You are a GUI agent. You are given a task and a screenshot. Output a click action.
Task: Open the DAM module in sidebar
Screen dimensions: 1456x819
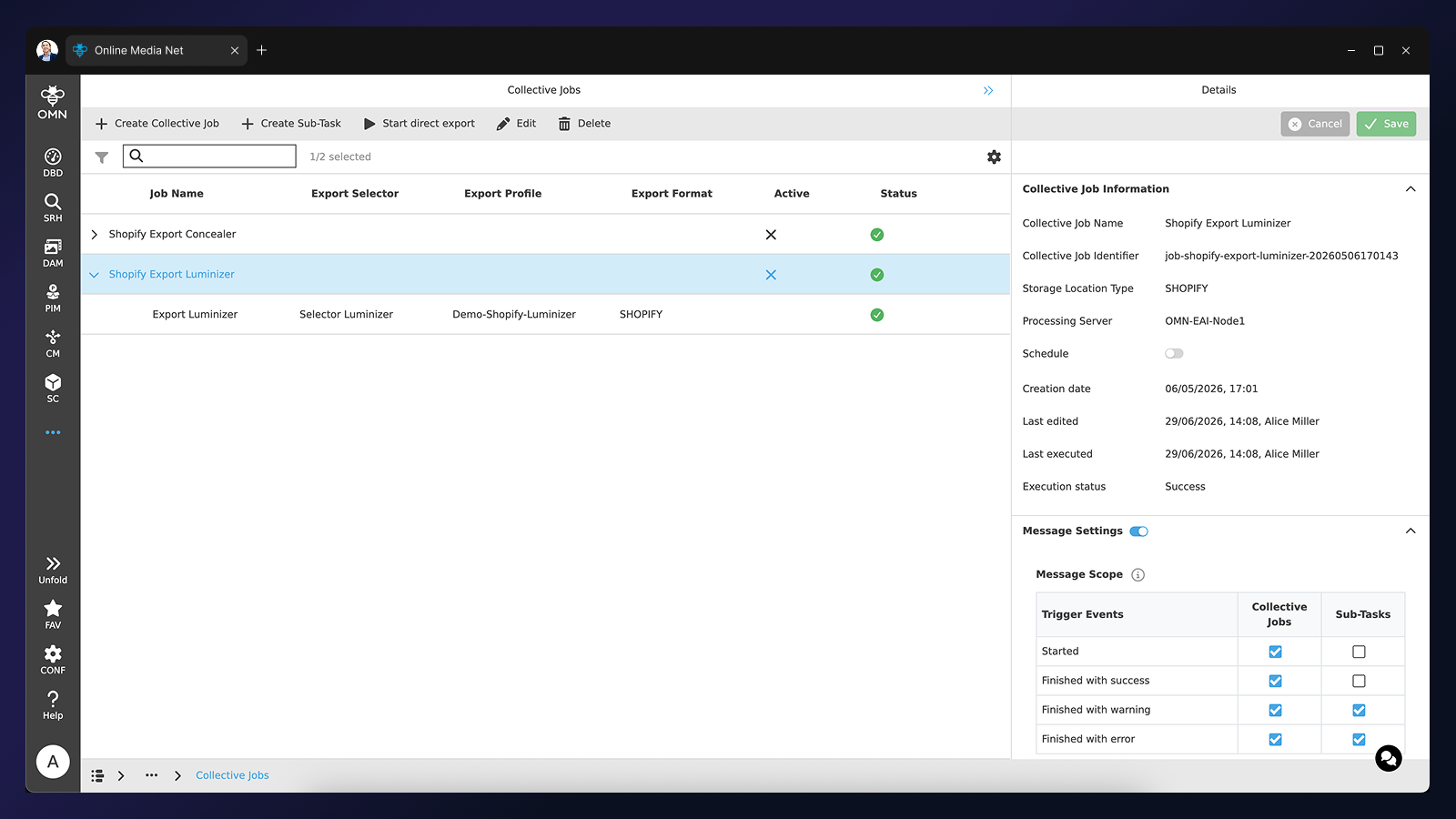53,253
